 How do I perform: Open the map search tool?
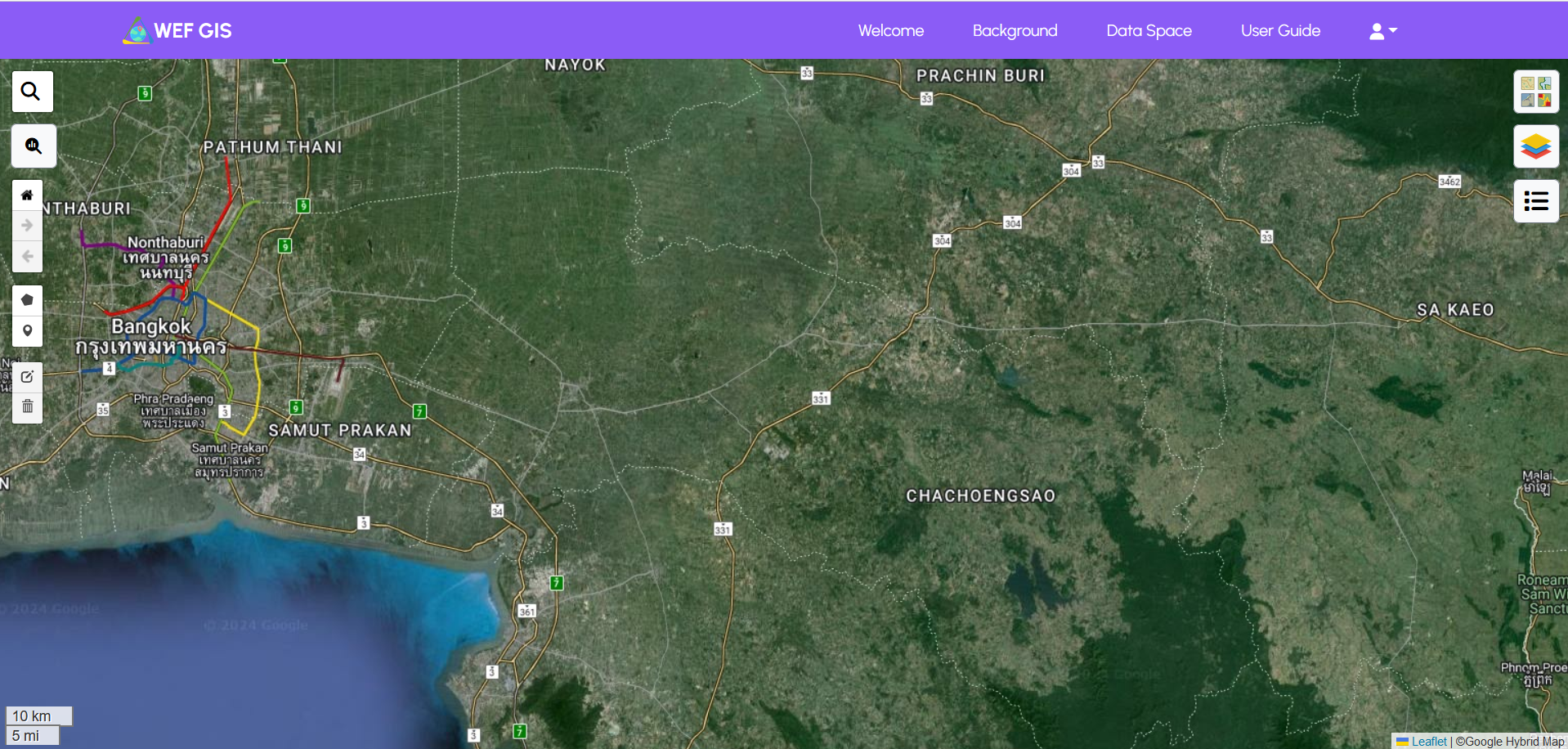pyautogui.click(x=32, y=92)
